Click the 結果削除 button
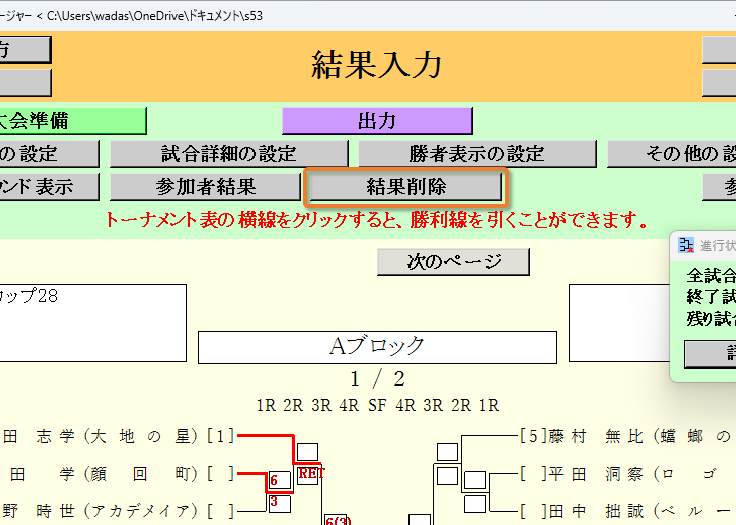Image resolution: width=736 pixels, height=525 pixels. click(x=406, y=187)
